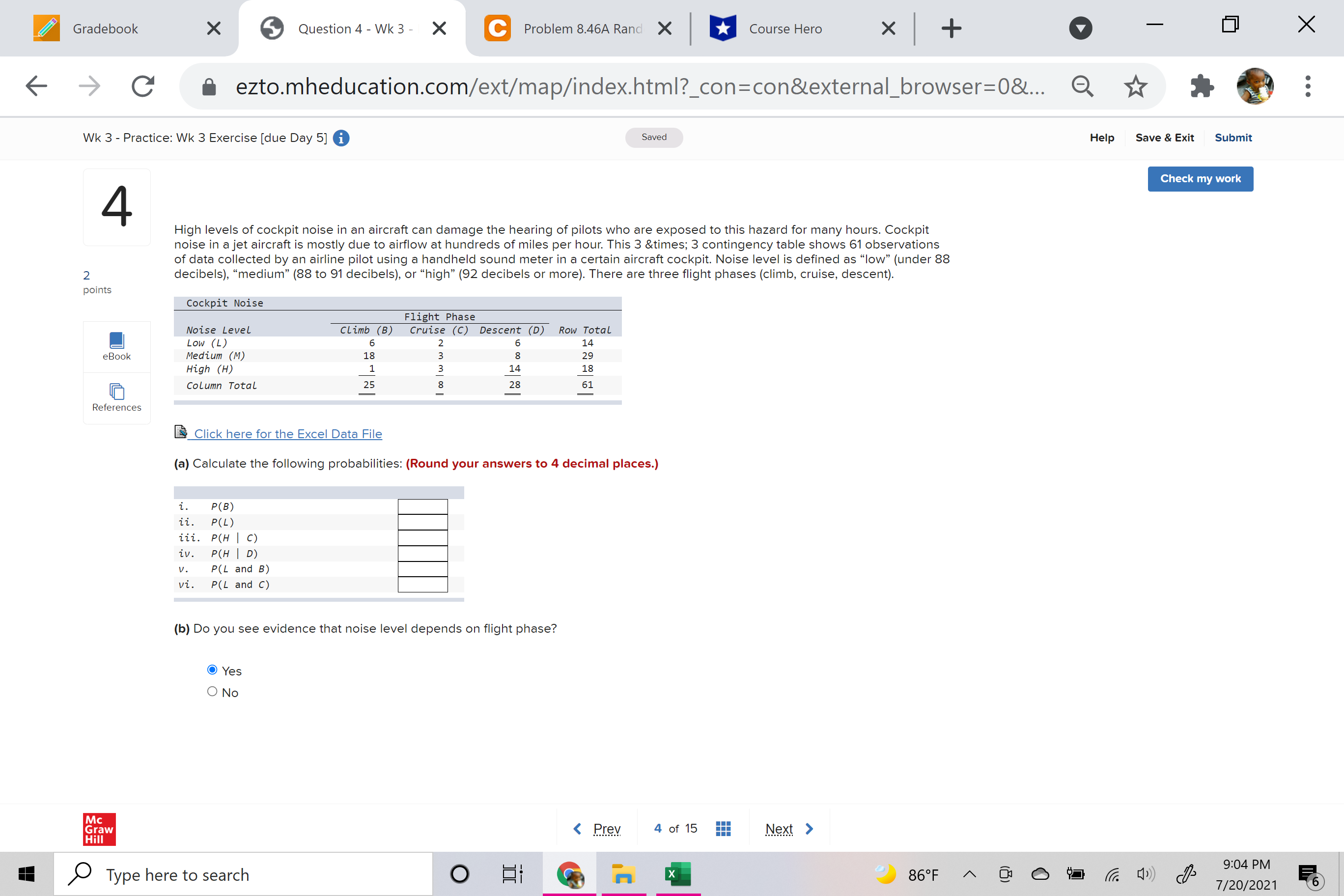Viewport: 1344px width, 896px height.
Task: Click the Help button top right
Action: (1102, 137)
